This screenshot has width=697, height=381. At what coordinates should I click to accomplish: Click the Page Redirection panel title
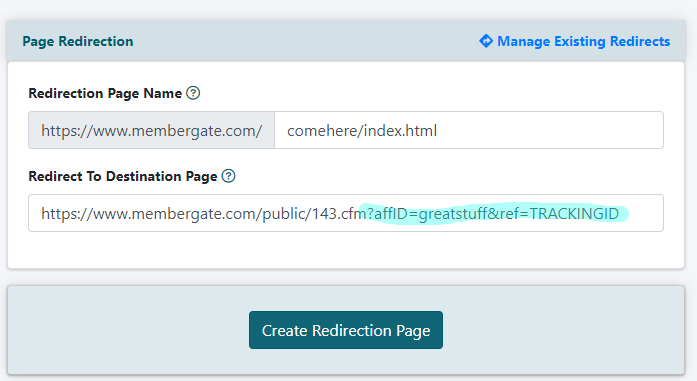(x=78, y=41)
